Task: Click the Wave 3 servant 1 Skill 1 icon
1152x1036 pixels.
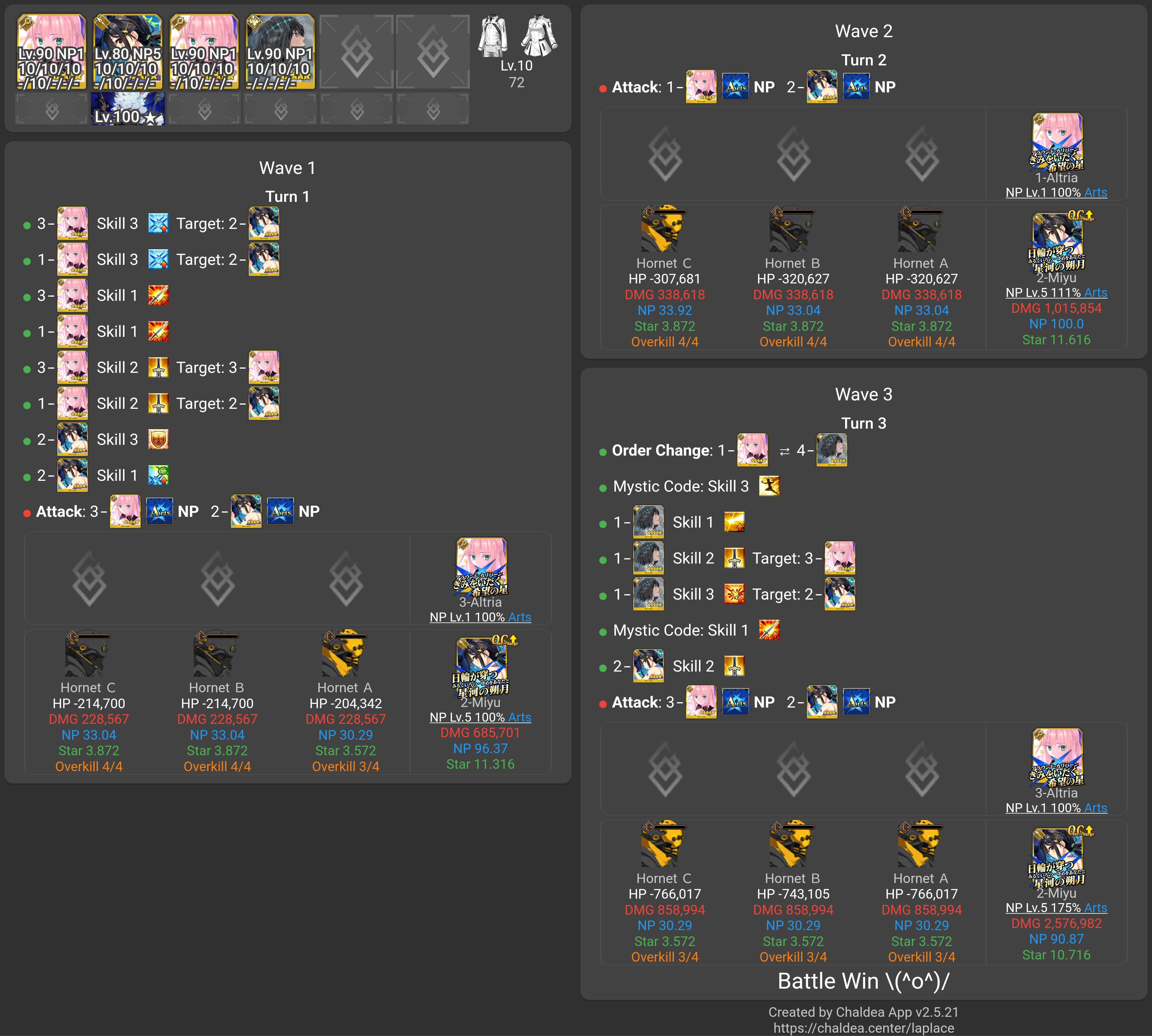Action: pyautogui.click(x=735, y=522)
